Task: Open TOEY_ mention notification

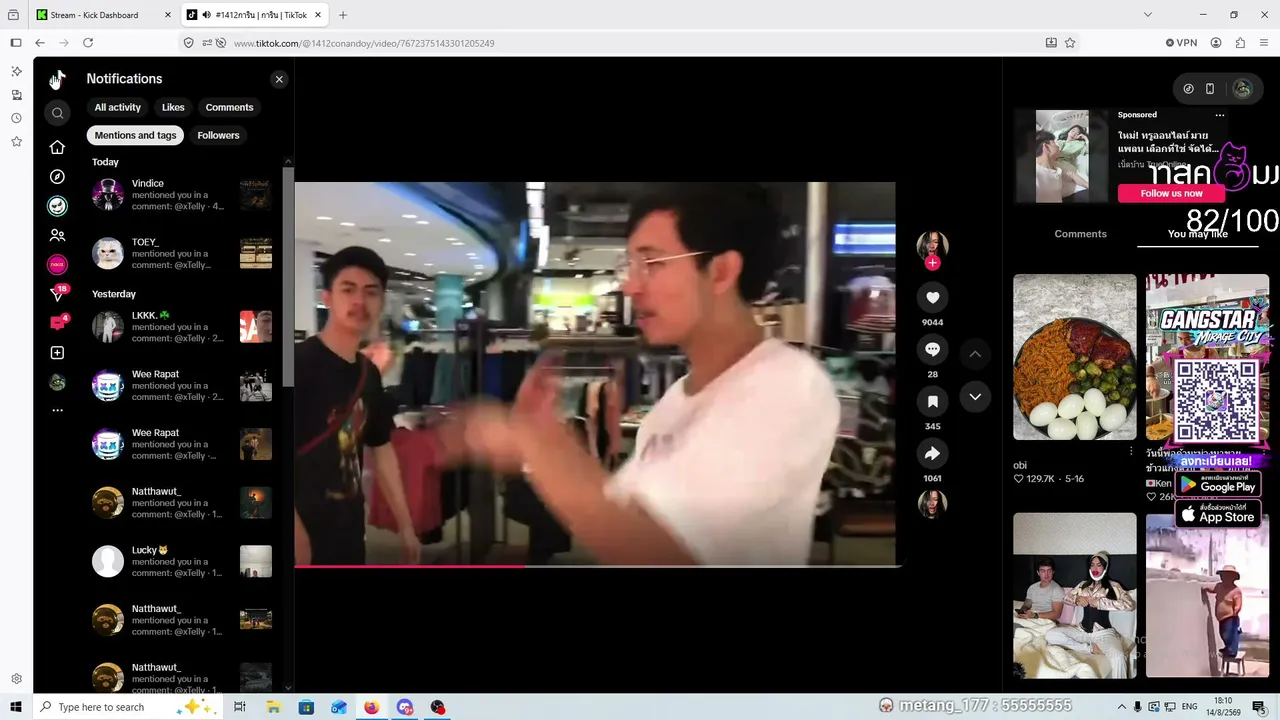Action: point(182,253)
